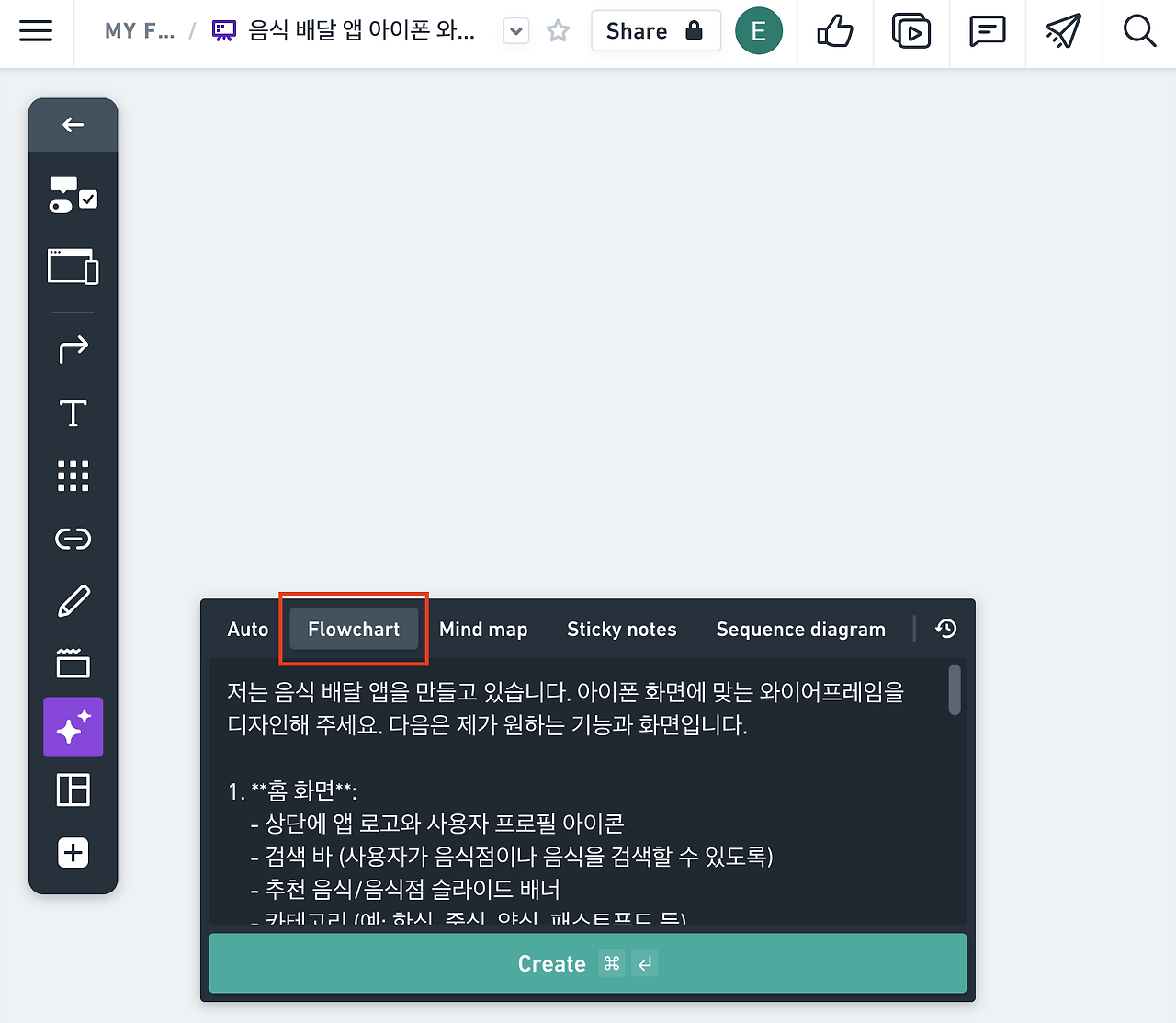Open board search

tap(1139, 33)
